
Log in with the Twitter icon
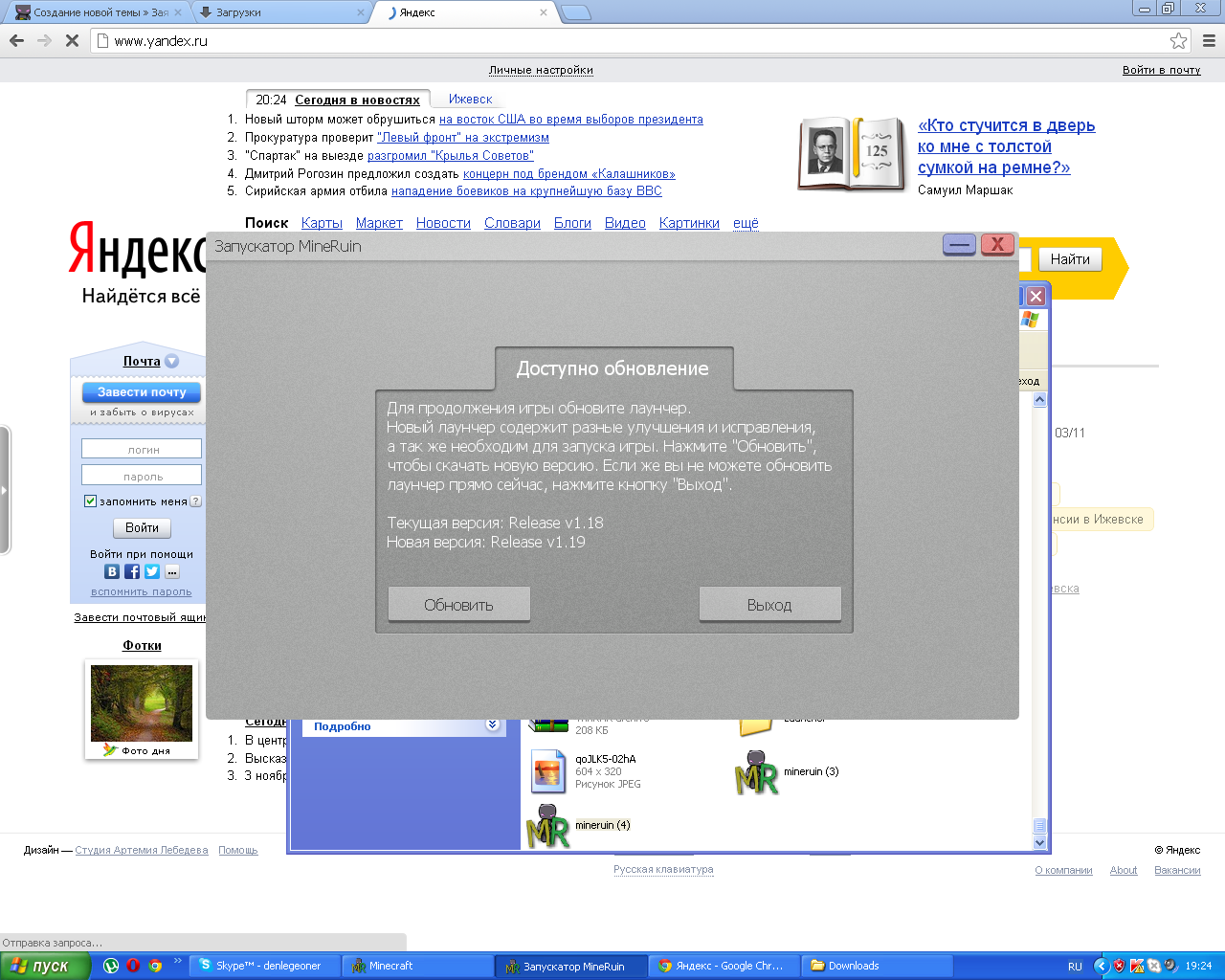[152, 571]
